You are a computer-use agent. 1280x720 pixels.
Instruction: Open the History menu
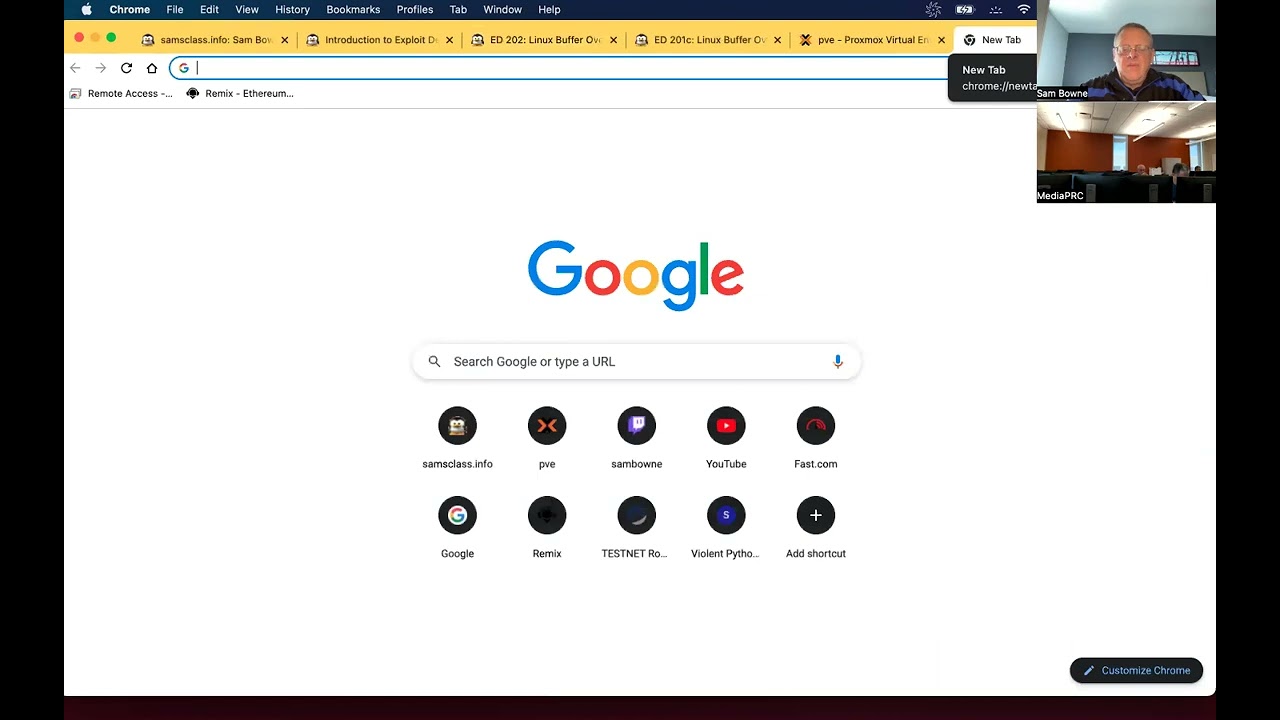pos(292,9)
